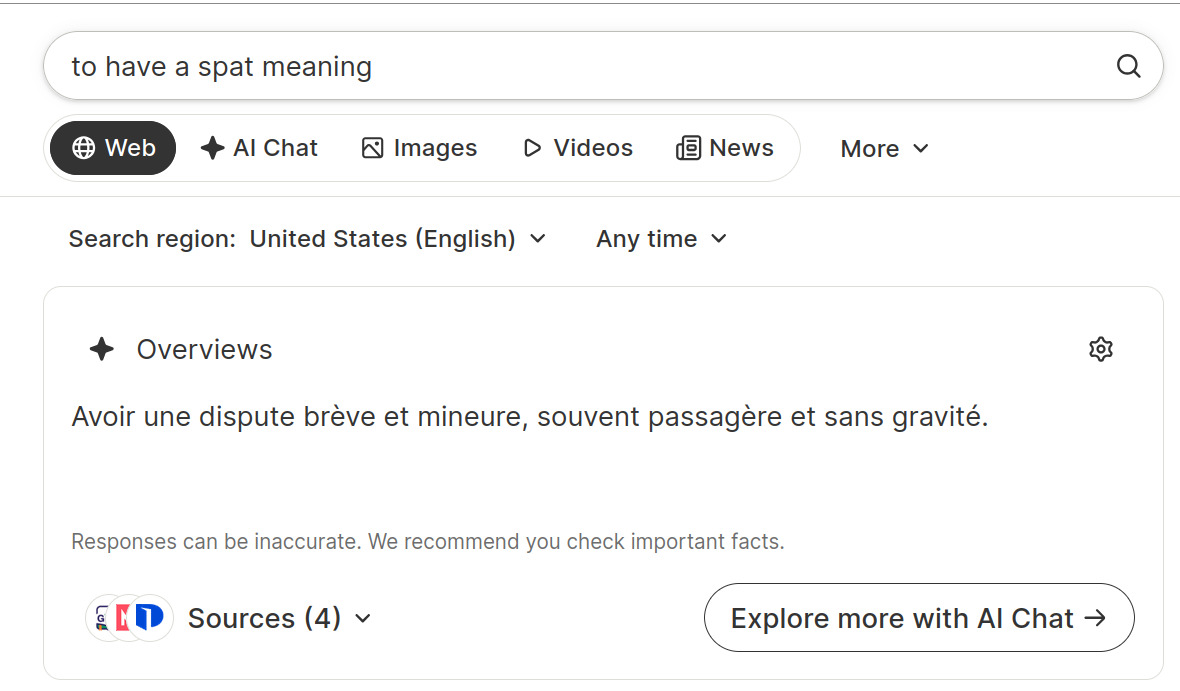Open the United States (English) region dropdown
This screenshot has width=1180, height=691.
tap(397, 239)
